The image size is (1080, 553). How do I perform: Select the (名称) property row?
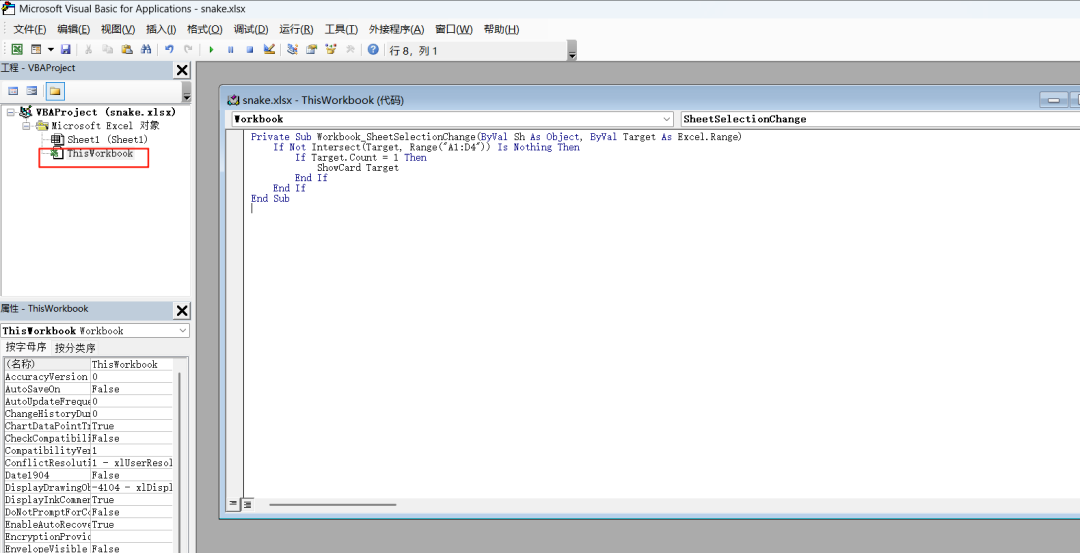click(x=89, y=364)
